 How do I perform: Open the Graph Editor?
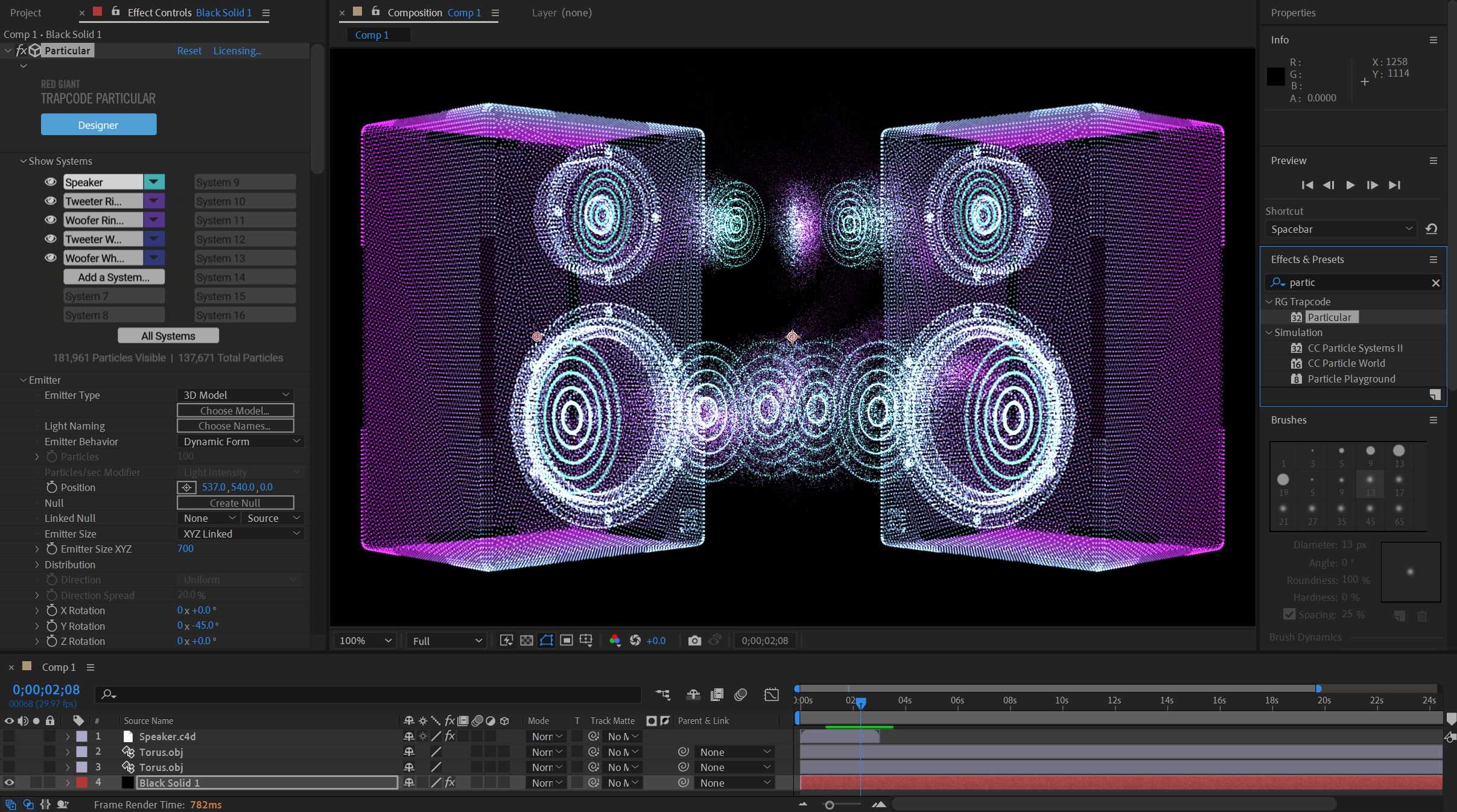click(771, 695)
